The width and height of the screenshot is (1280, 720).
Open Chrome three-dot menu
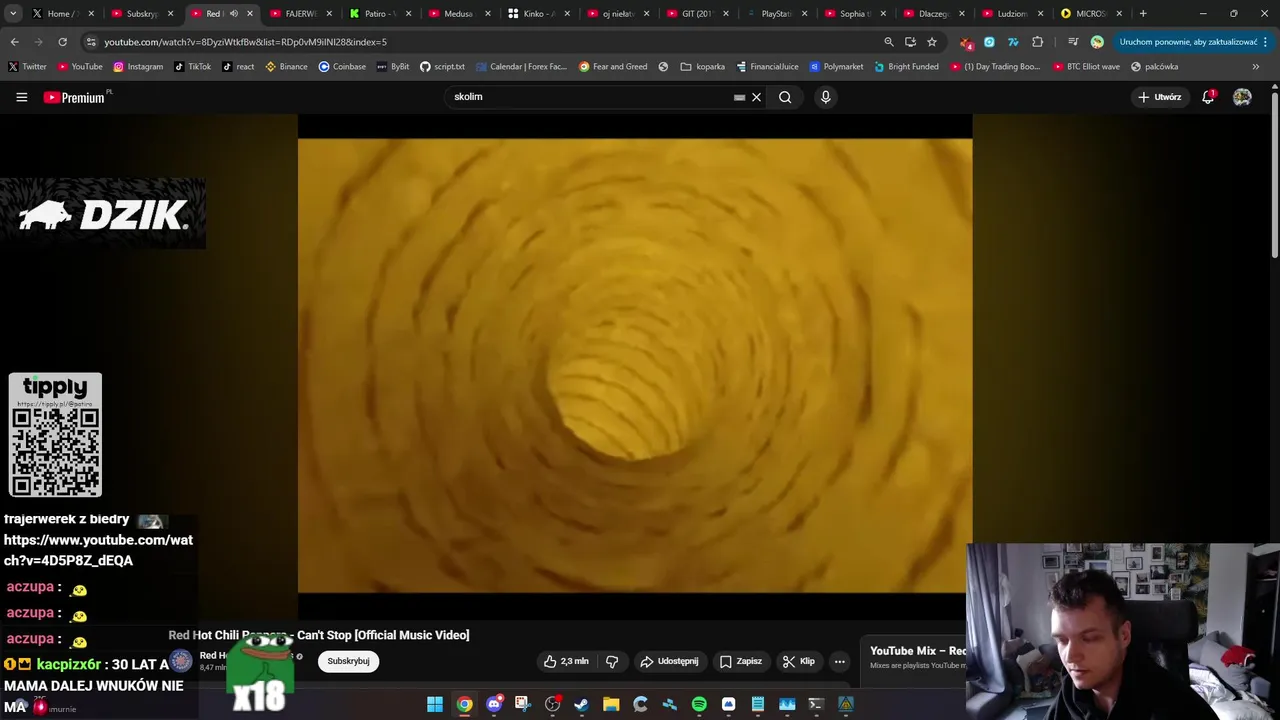[x=1266, y=42]
